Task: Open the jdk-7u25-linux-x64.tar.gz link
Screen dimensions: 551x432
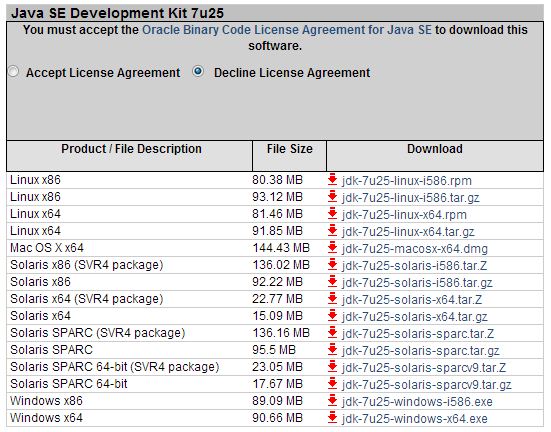Action: (408, 232)
